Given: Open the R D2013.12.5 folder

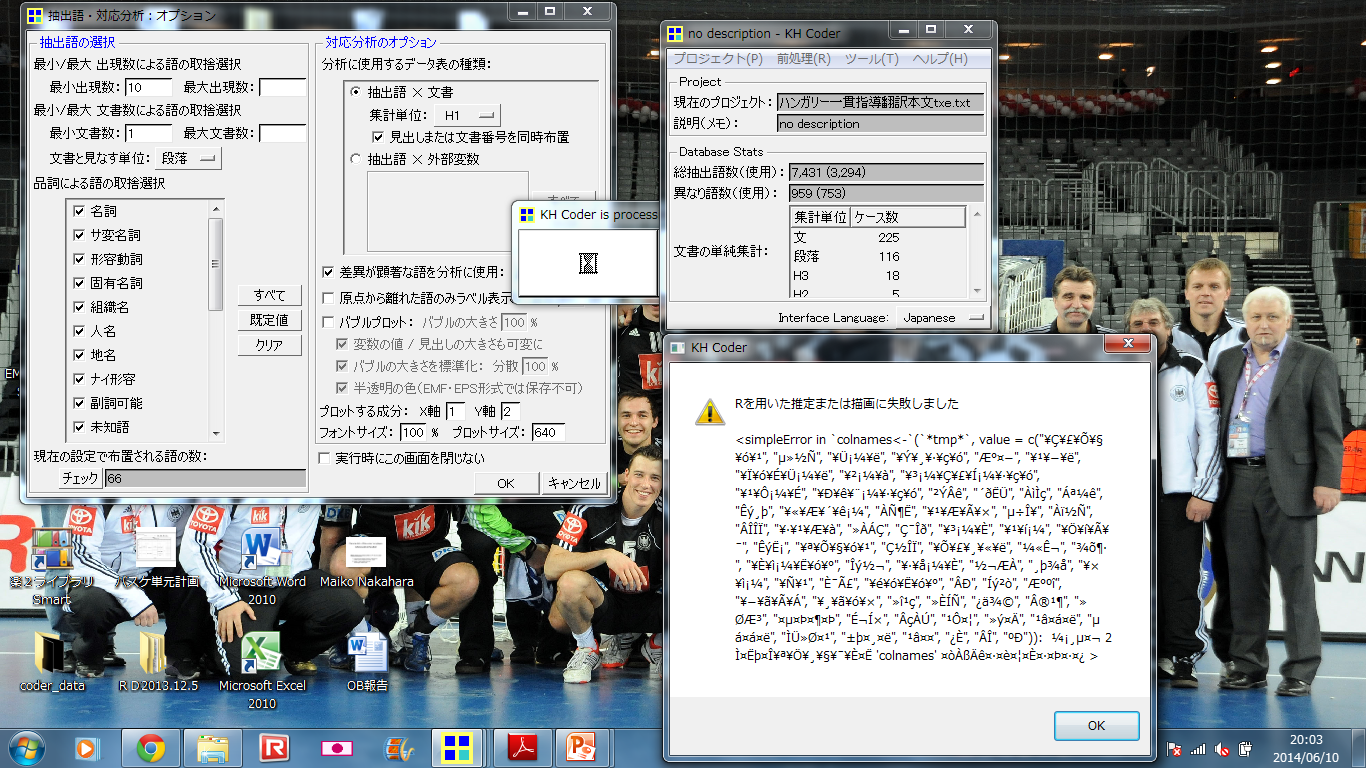Looking at the screenshot, I should click(x=158, y=662).
